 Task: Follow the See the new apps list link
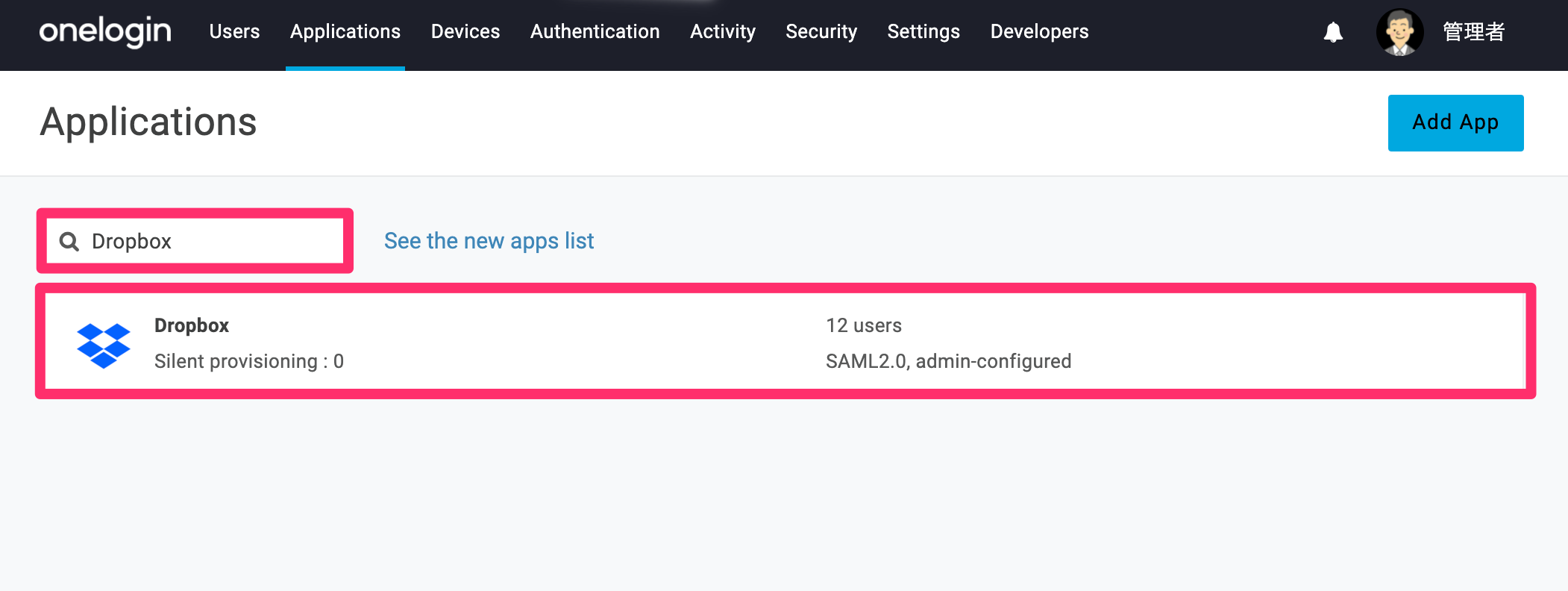click(489, 241)
